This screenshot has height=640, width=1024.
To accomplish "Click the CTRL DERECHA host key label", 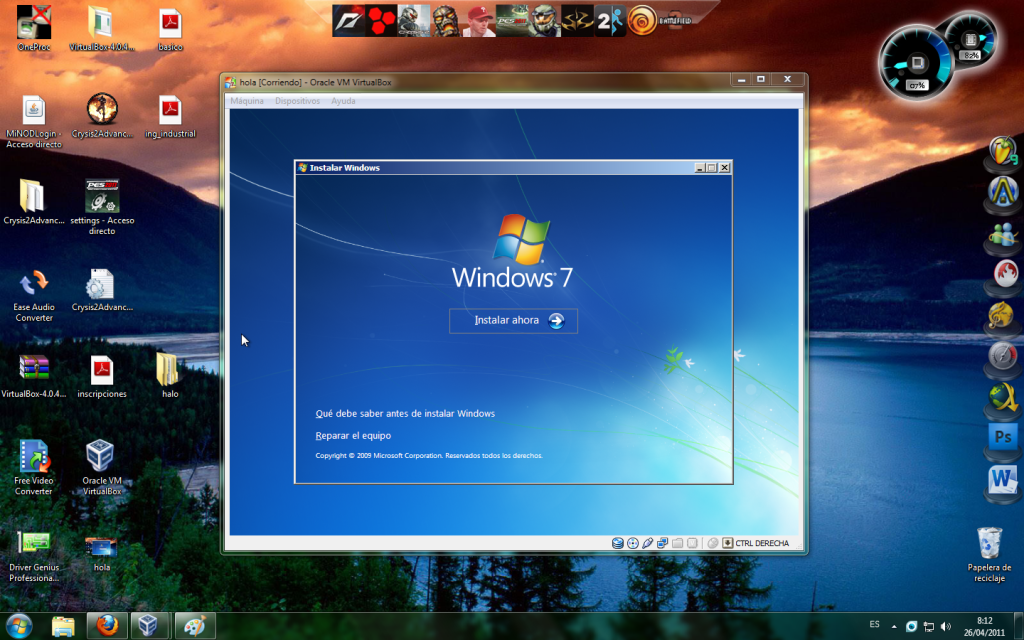I will [762, 543].
